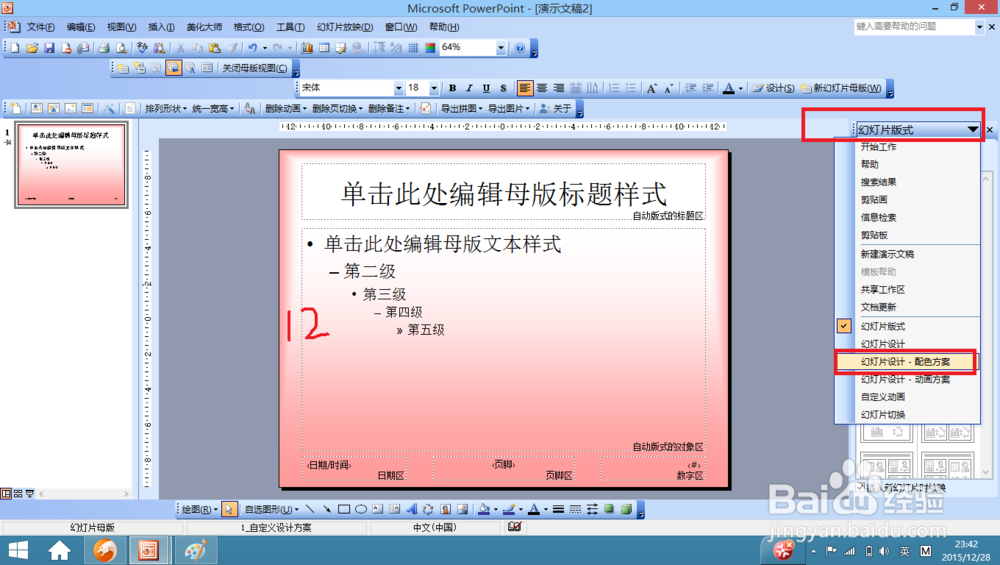
Task: Open the 美化大师 menu
Action: click(204, 27)
